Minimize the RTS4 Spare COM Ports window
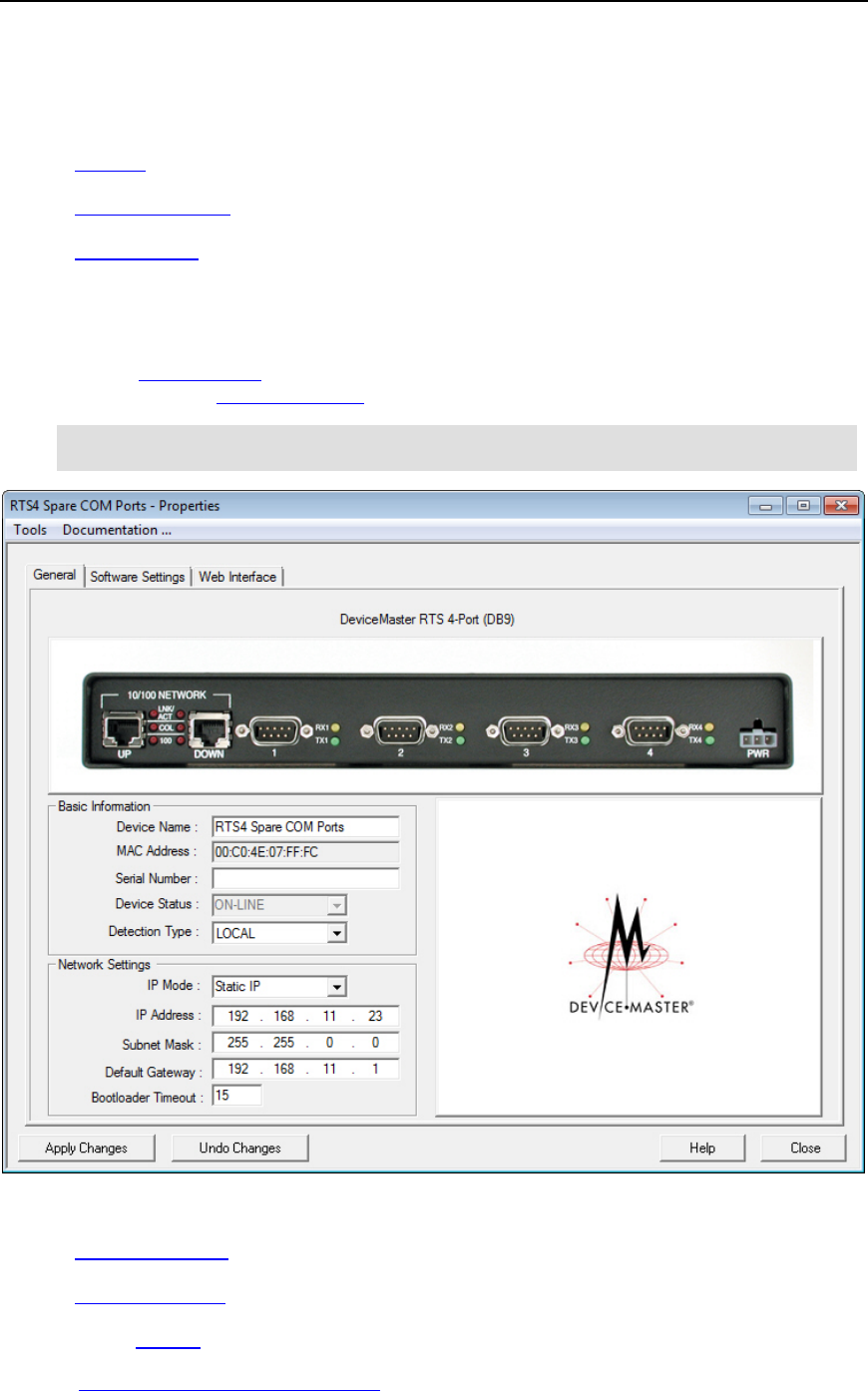This screenshot has height=1391, width=868. [x=766, y=506]
